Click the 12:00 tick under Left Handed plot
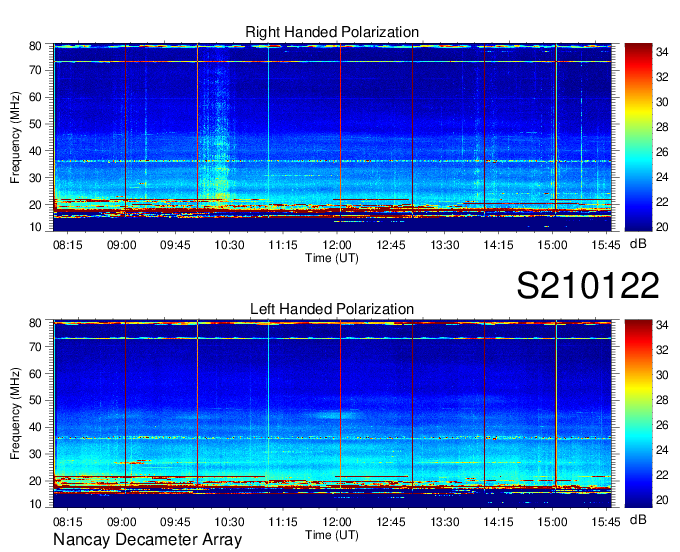This screenshot has height=552, width=680. [x=337, y=522]
